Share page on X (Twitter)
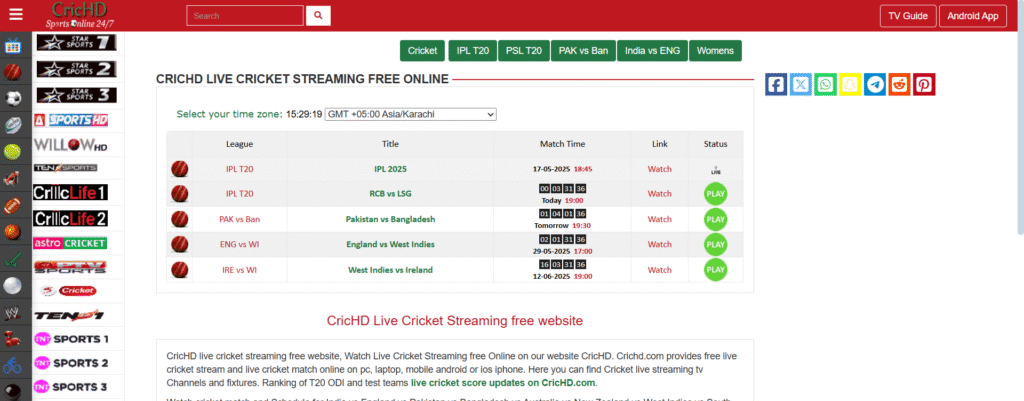The image size is (1024, 401). [801, 84]
